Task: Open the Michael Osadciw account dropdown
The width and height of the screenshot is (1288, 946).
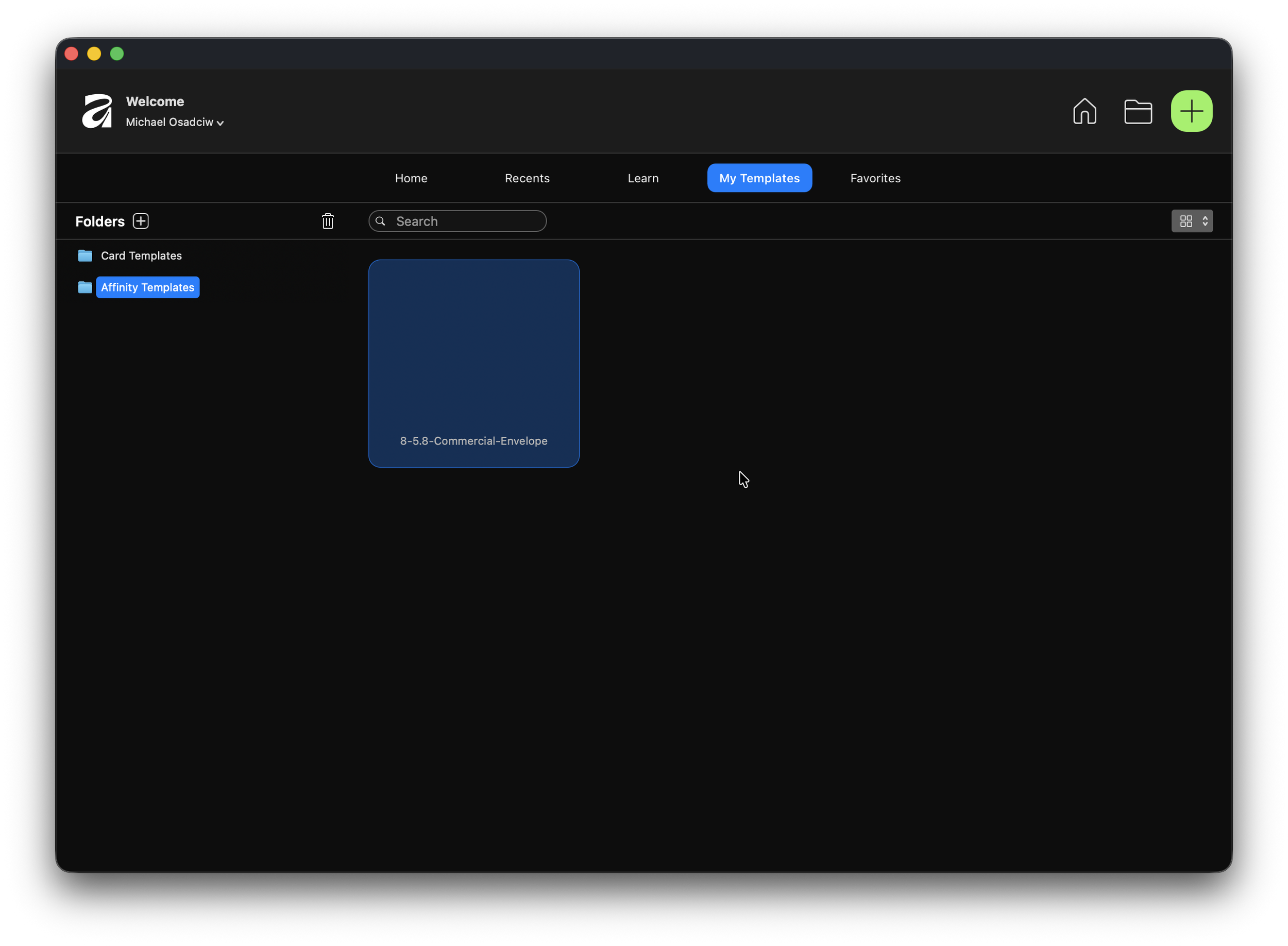Action: (175, 122)
